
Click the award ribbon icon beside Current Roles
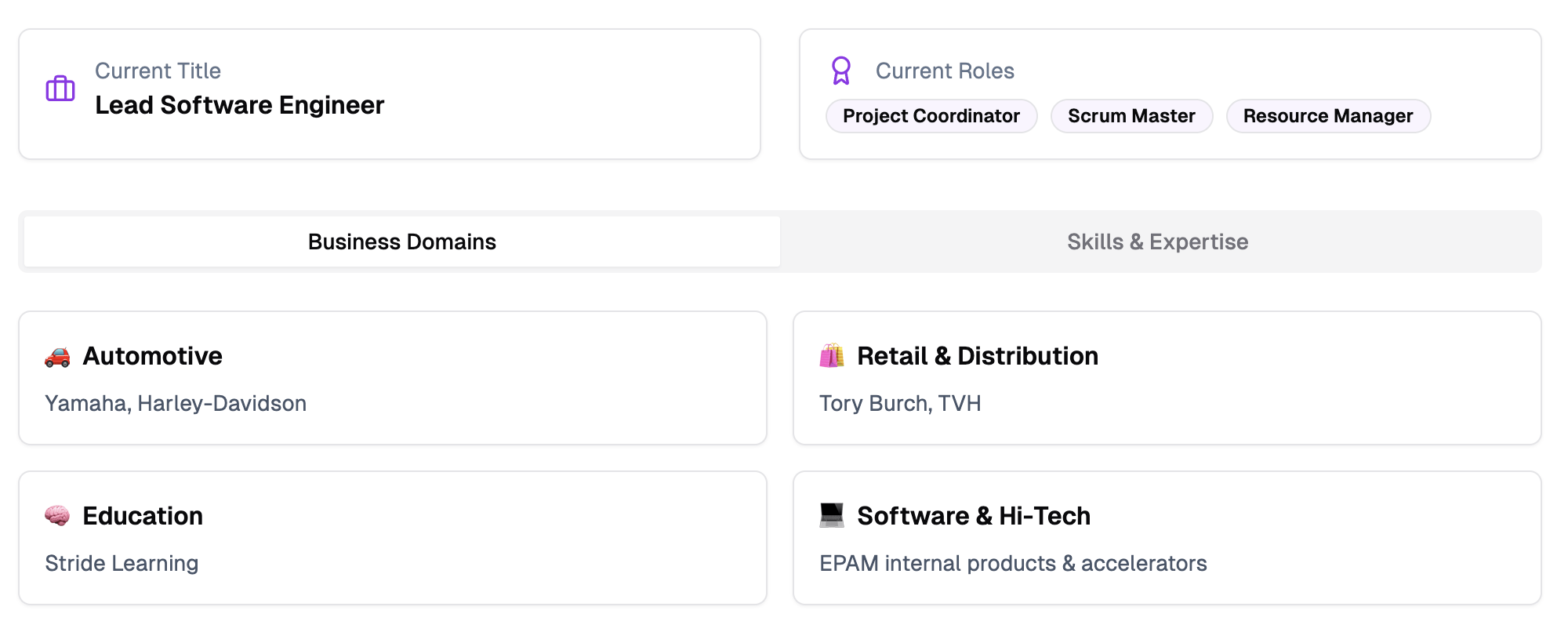tap(841, 71)
